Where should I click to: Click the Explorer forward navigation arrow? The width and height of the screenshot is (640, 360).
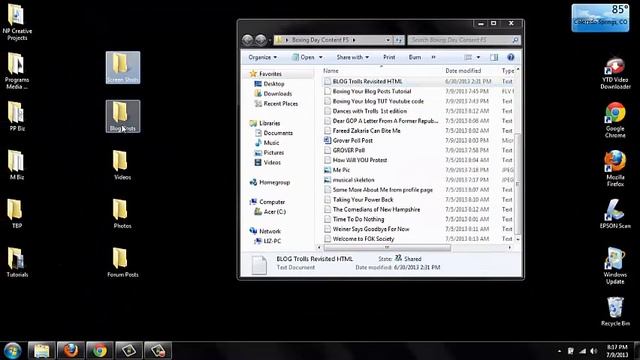(x=261, y=40)
